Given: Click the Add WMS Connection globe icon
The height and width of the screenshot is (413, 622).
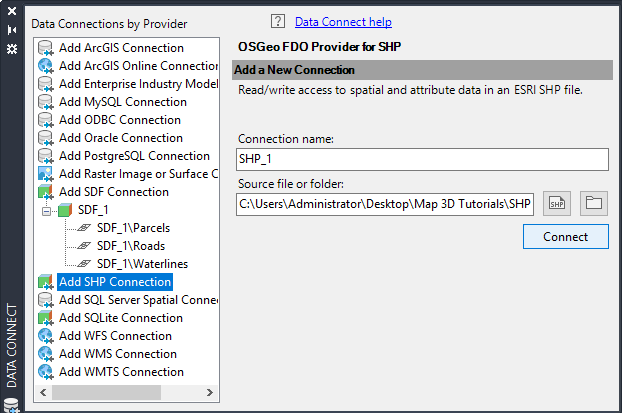Looking at the screenshot, I should 46,354.
